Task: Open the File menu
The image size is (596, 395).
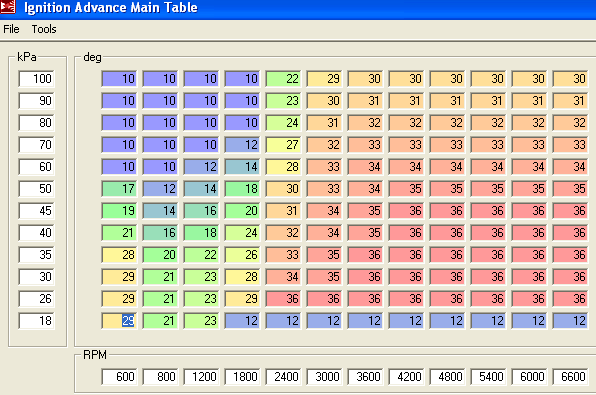Action: [x=11, y=29]
